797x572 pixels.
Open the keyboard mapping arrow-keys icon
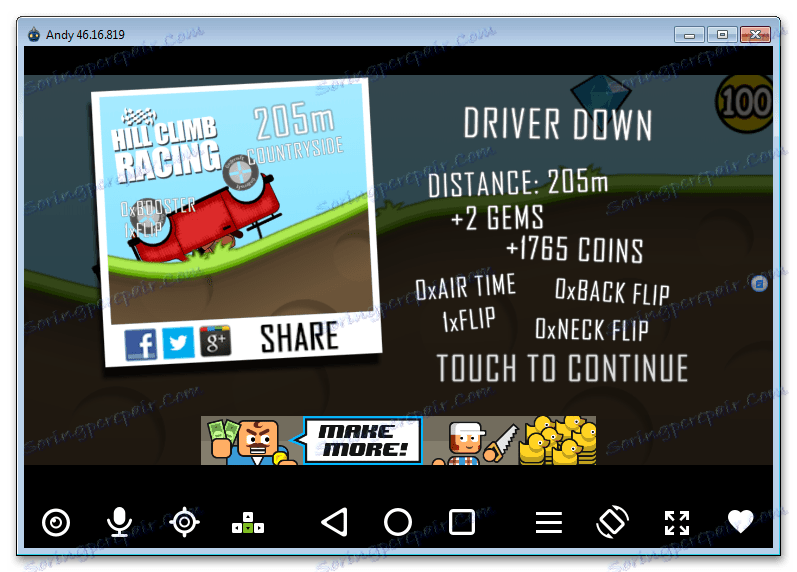coord(248,523)
